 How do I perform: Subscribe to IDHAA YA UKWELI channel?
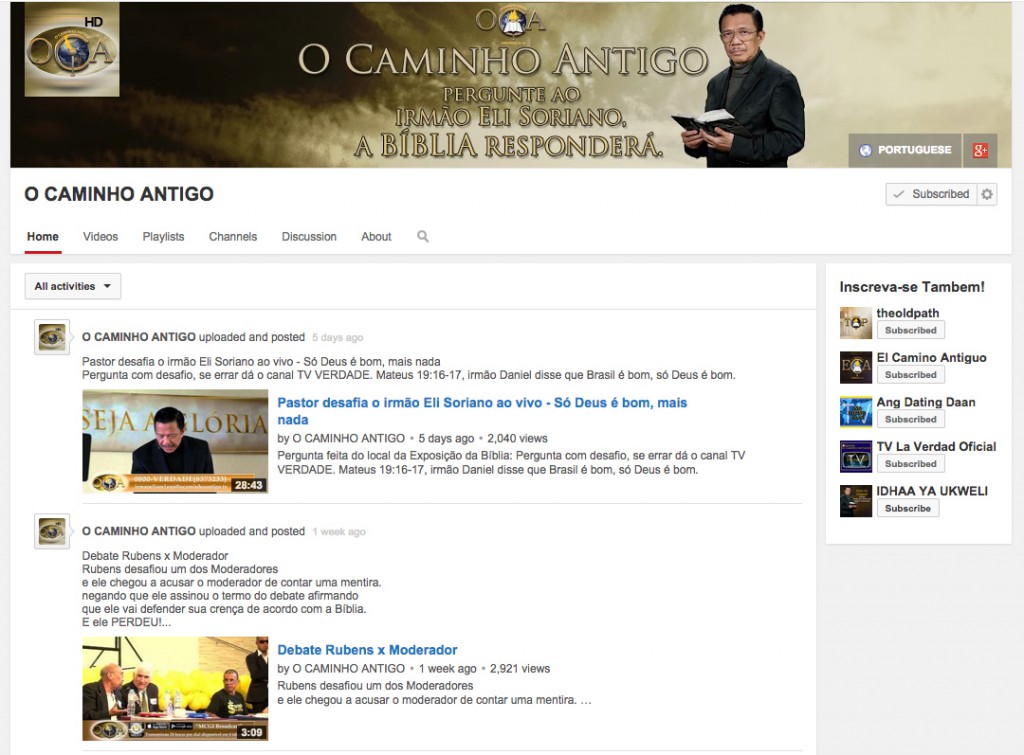(x=908, y=508)
